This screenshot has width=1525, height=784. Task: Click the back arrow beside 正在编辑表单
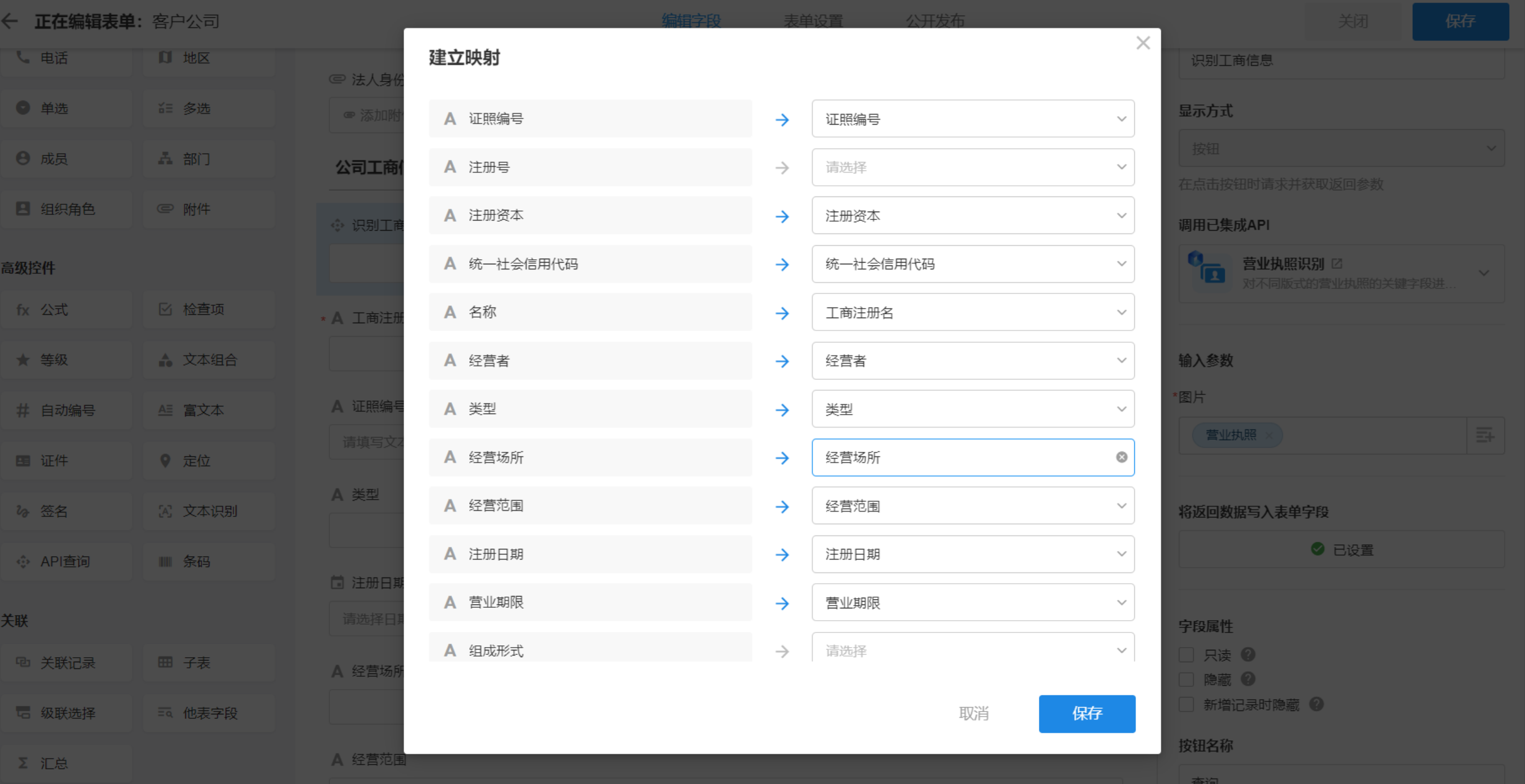coord(10,21)
